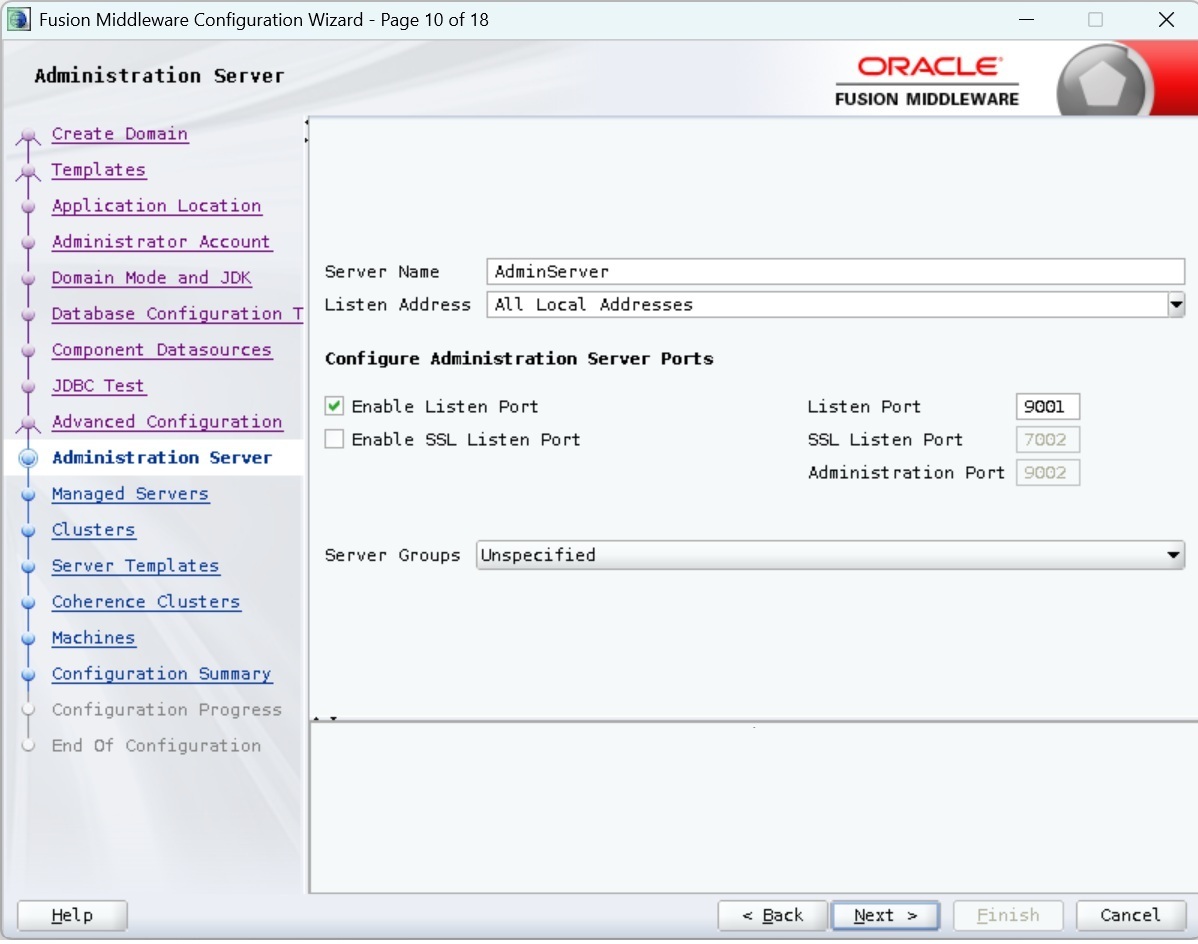Open the Listen Address dropdown arrow
This screenshot has height=944, width=1198.
pyautogui.click(x=1176, y=304)
